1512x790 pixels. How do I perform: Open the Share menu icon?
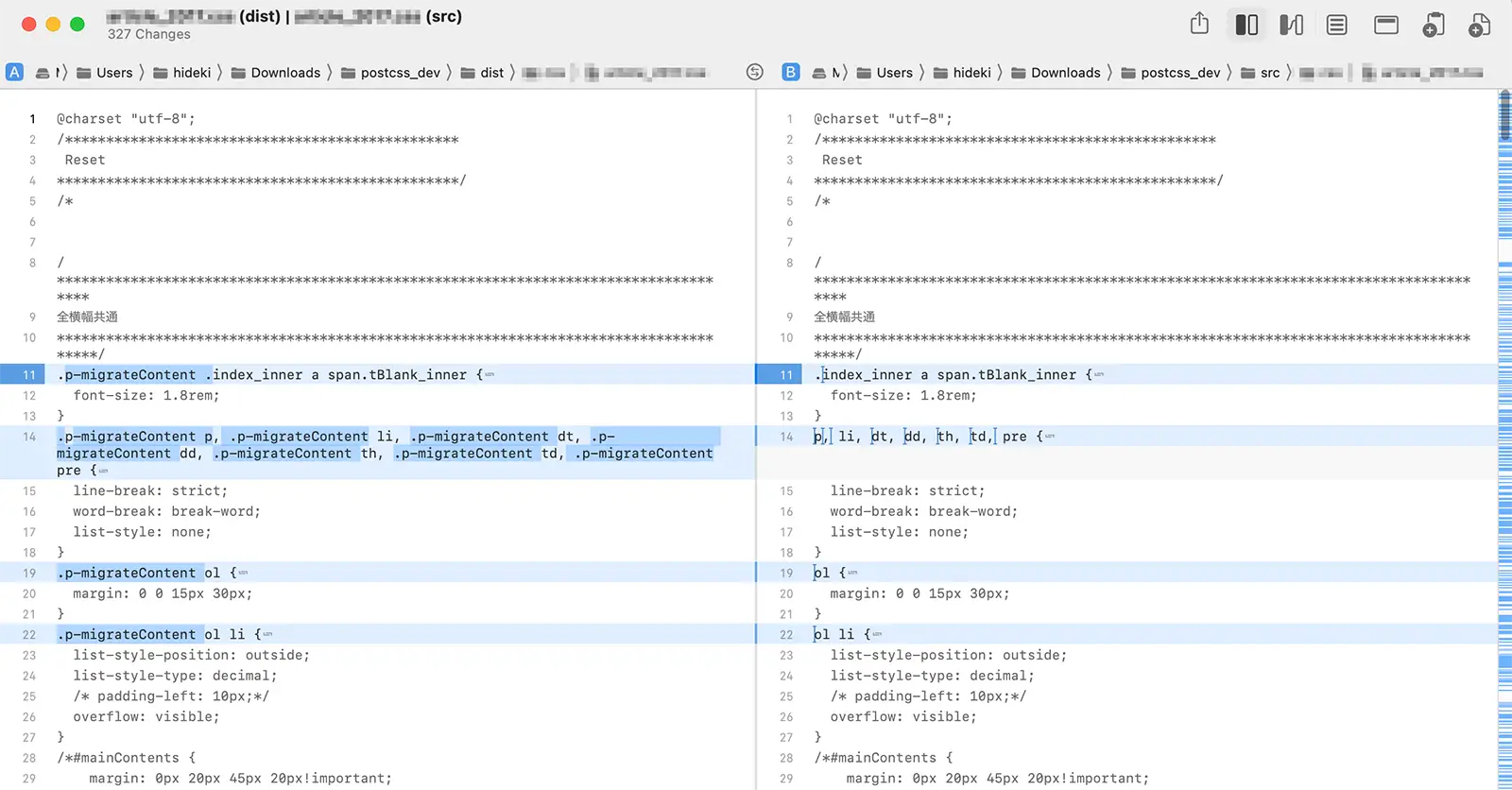coord(1199,25)
